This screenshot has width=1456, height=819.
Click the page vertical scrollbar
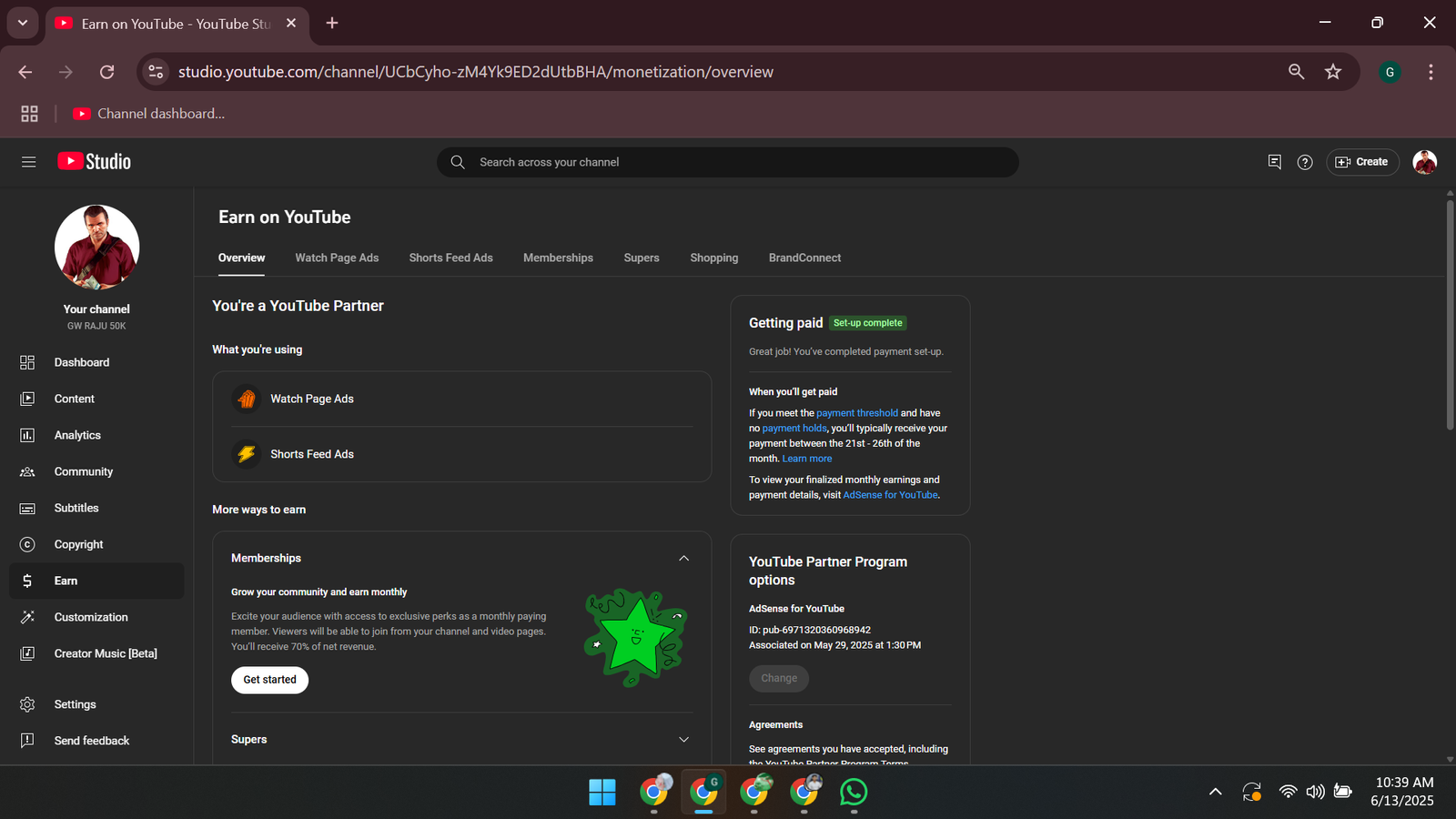1450,315
